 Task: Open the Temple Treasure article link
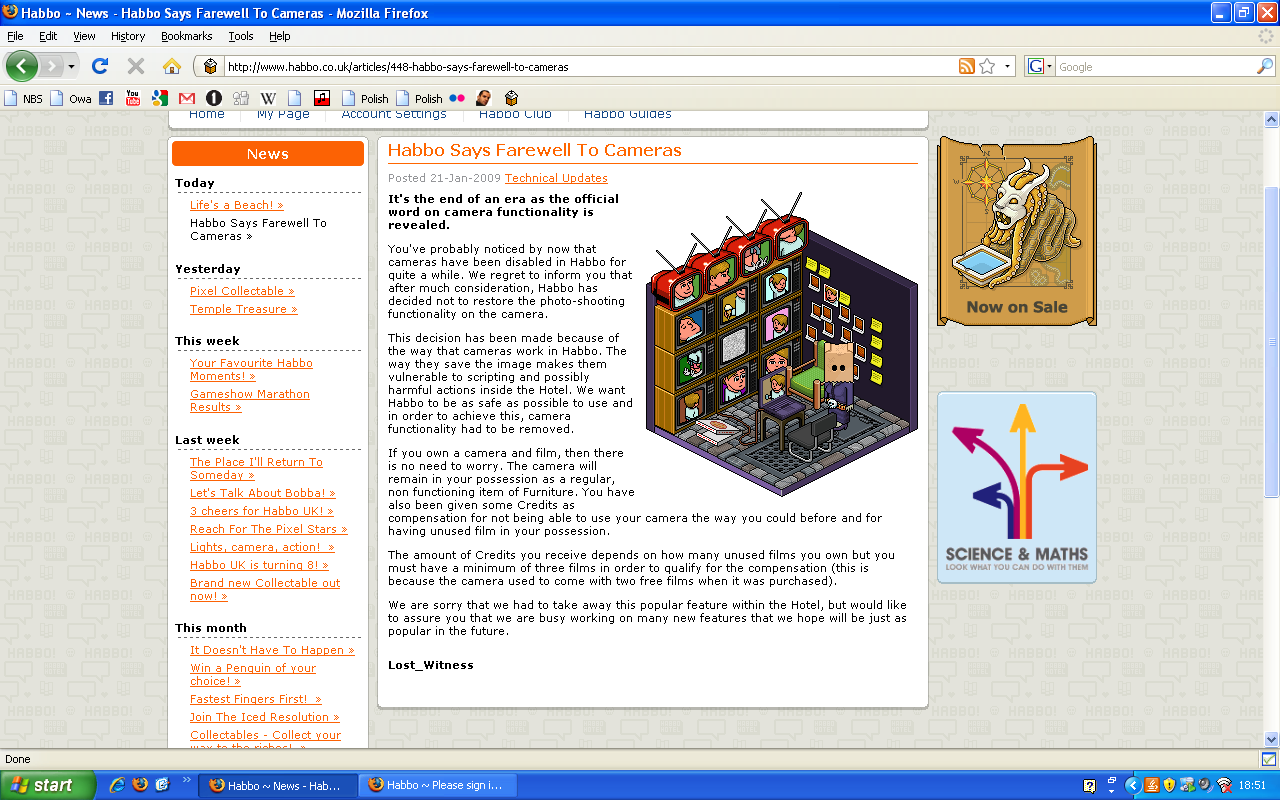244,309
